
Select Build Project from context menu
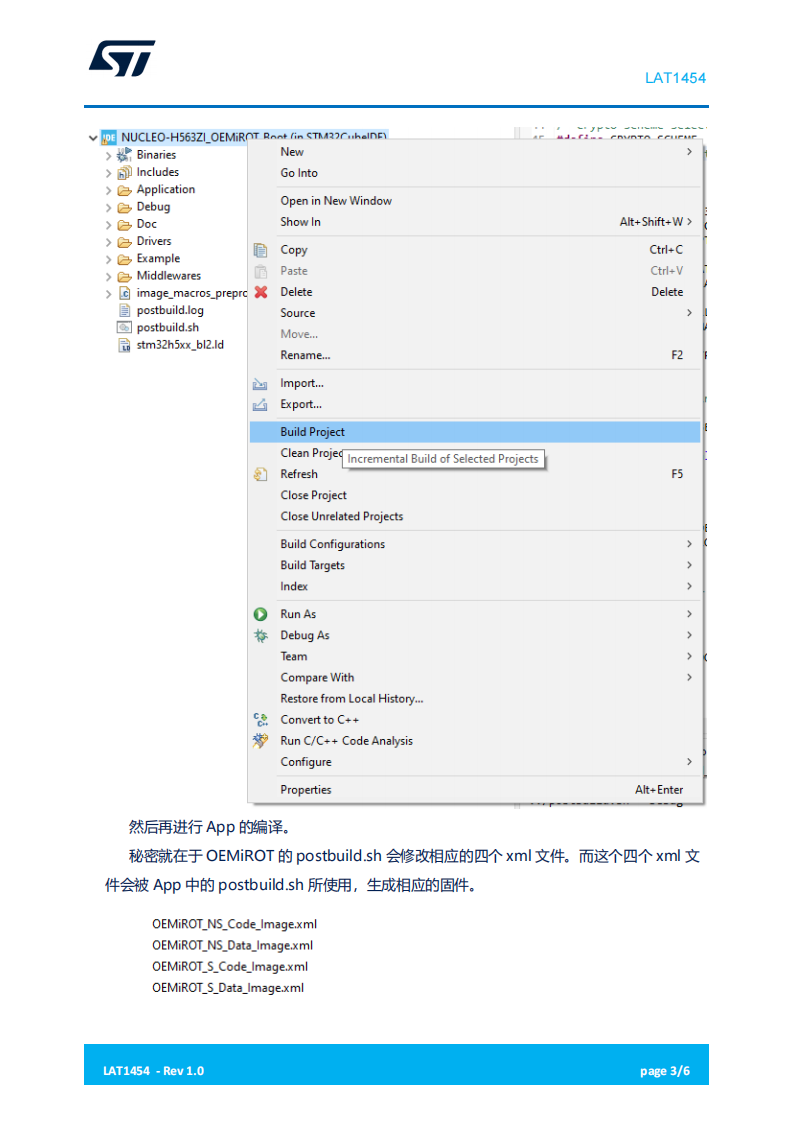[x=475, y=431]
